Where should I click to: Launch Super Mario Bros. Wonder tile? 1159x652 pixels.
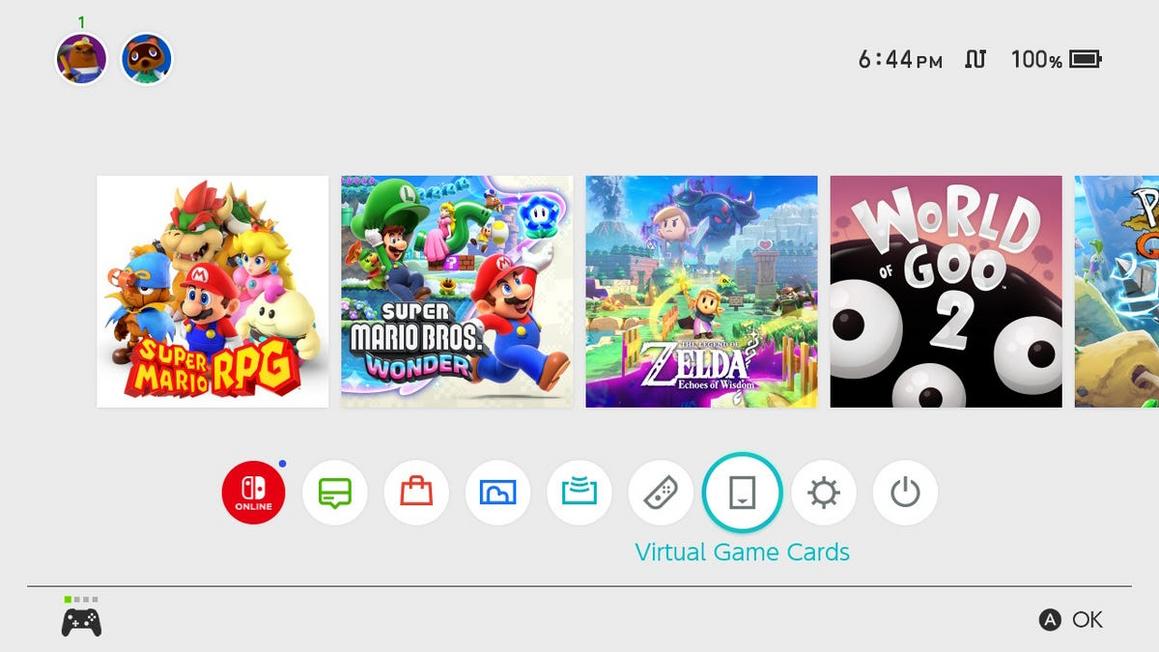pos(457,291)
